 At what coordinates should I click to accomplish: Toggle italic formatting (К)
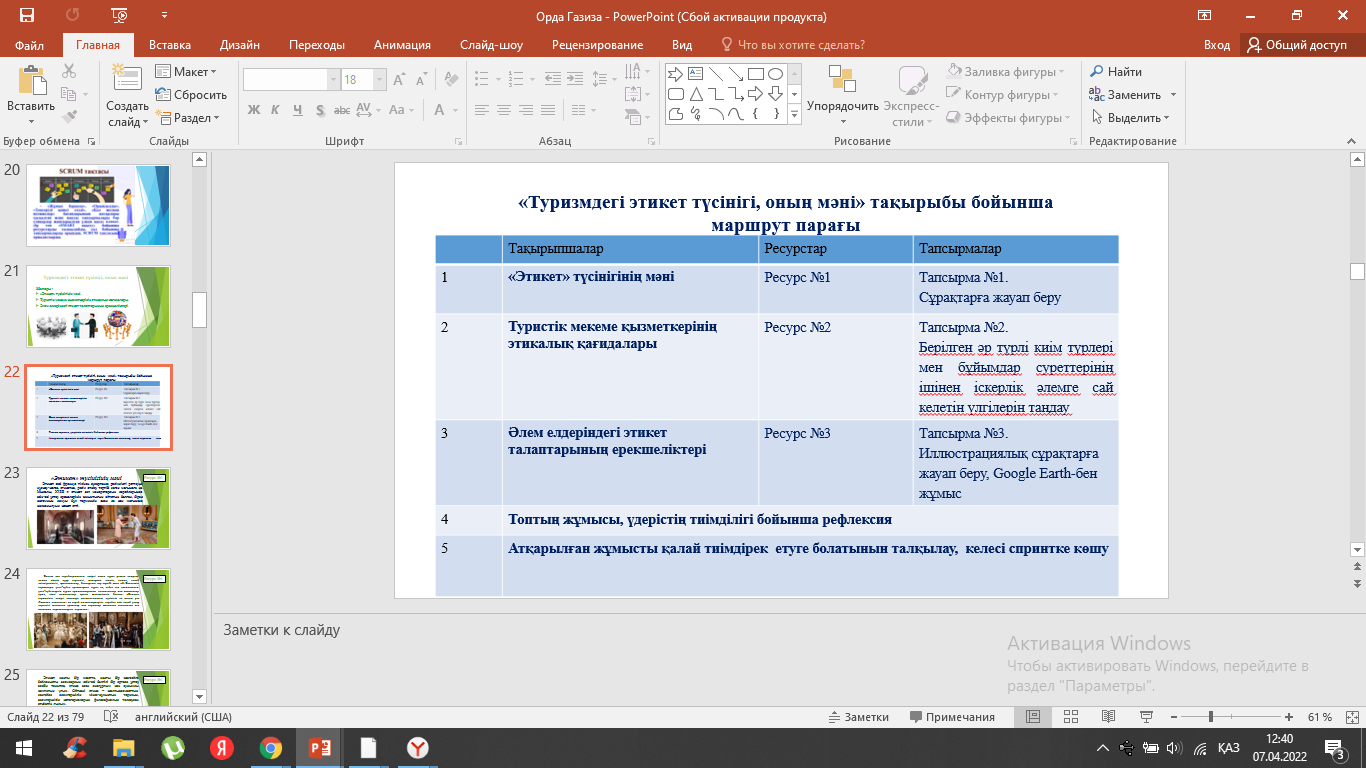tap(276, 110)
